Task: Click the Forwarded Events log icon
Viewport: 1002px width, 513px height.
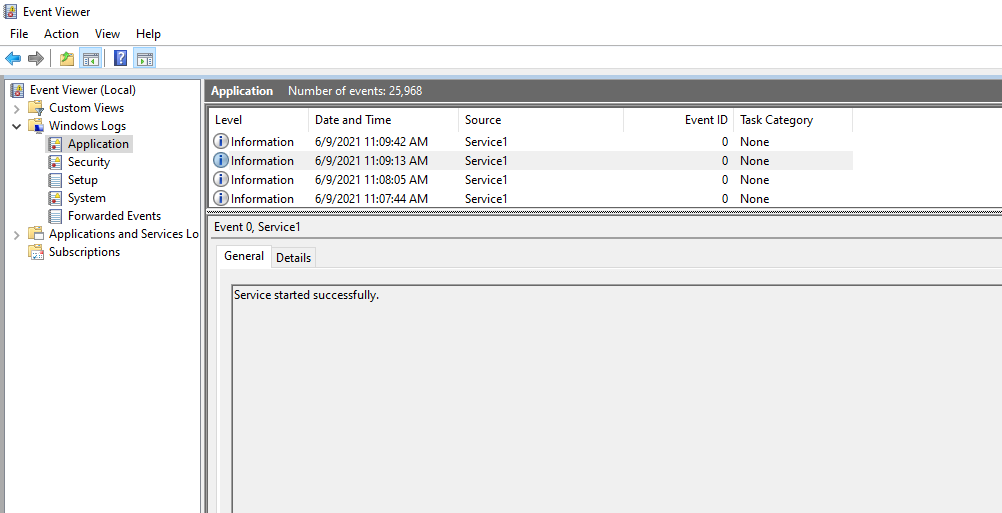Action: coord(56,216)
